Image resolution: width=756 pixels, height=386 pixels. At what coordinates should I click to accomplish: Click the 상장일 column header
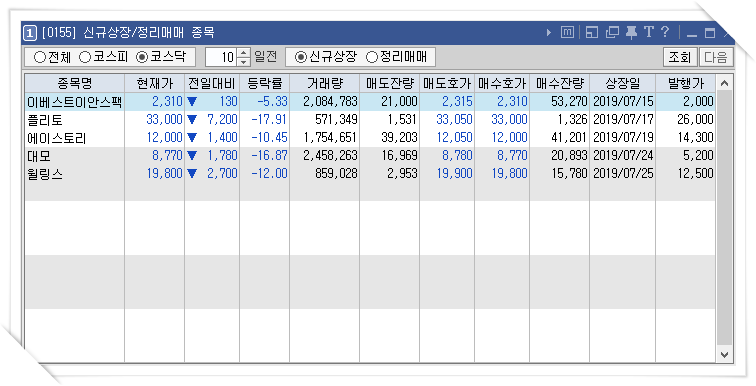pos(622,84)
